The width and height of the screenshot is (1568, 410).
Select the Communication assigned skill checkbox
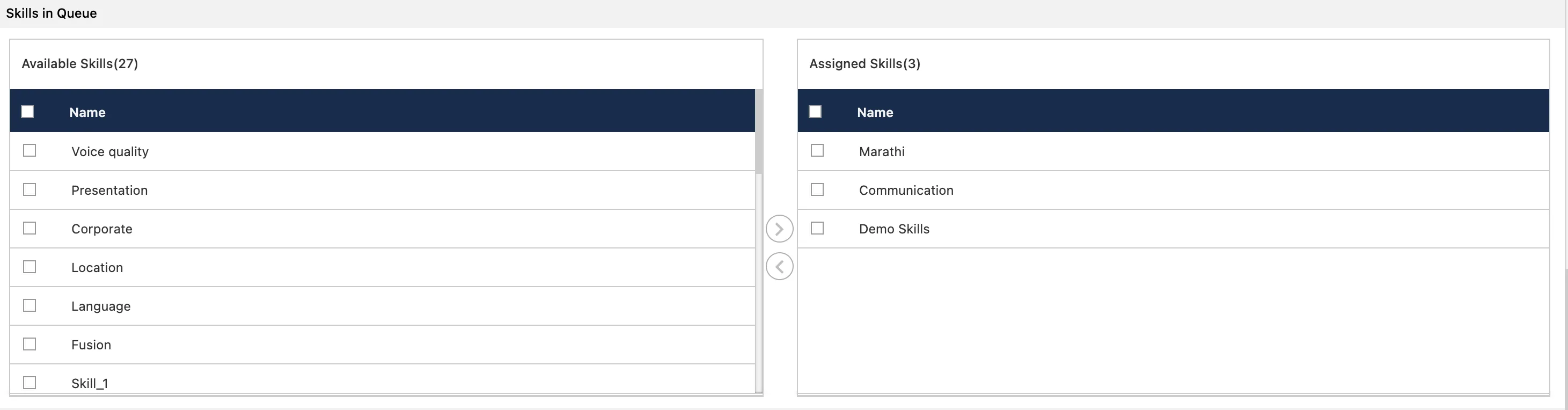click(x=817, y=189)
